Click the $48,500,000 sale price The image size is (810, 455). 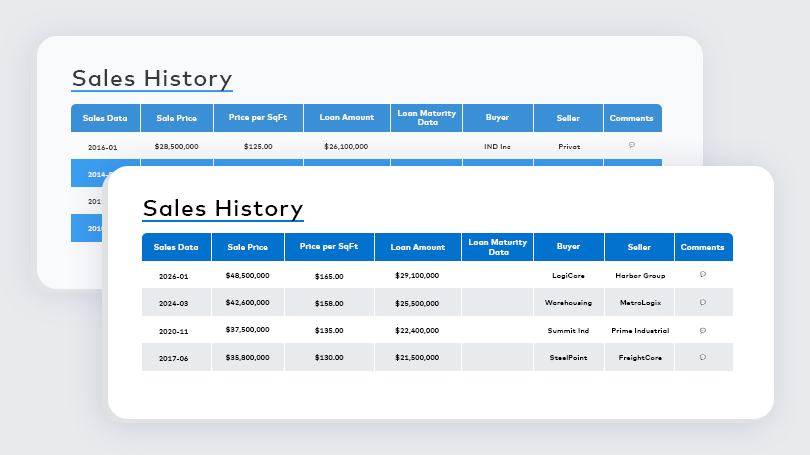(x=247, y=275)
